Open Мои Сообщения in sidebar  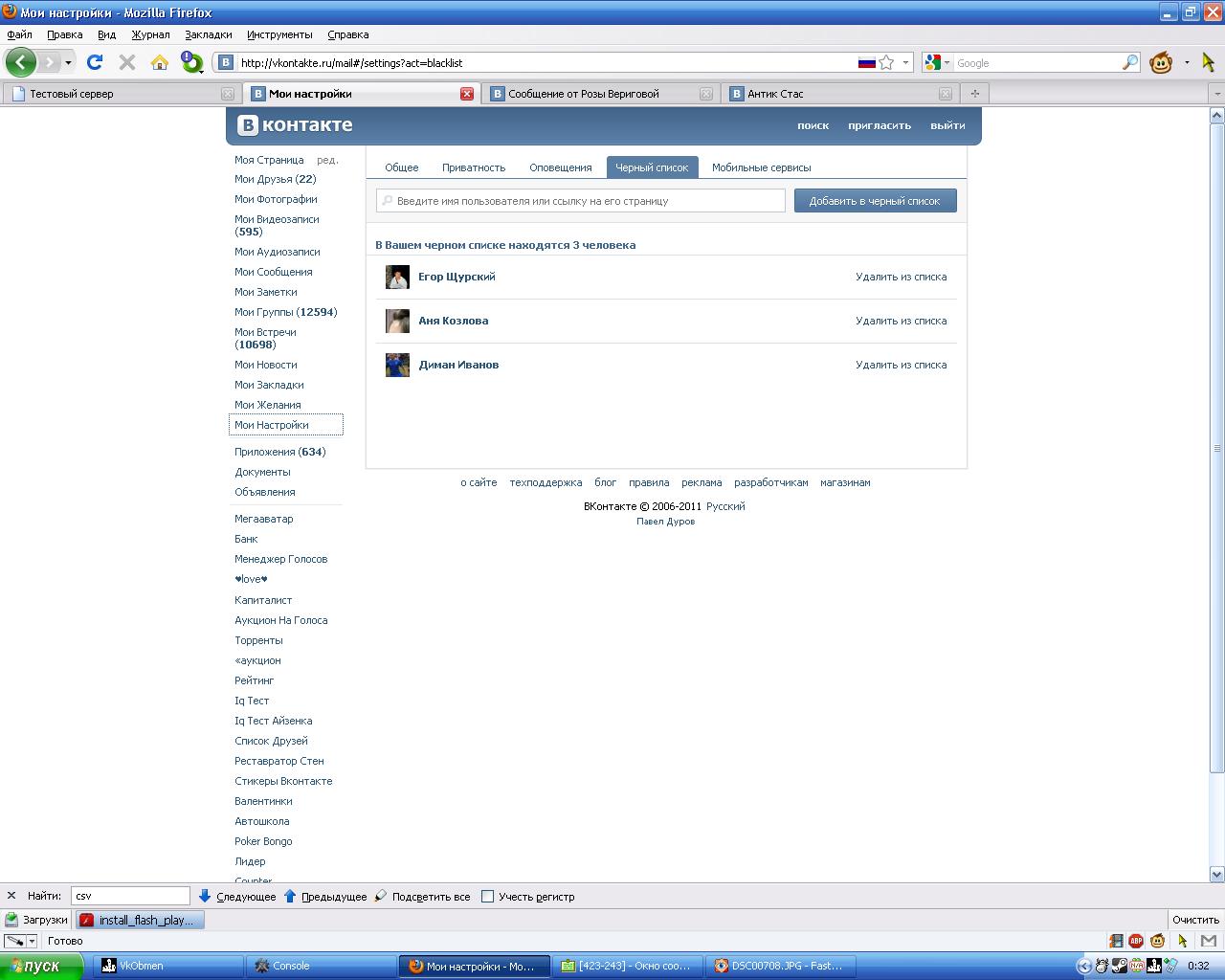point(274,272)
